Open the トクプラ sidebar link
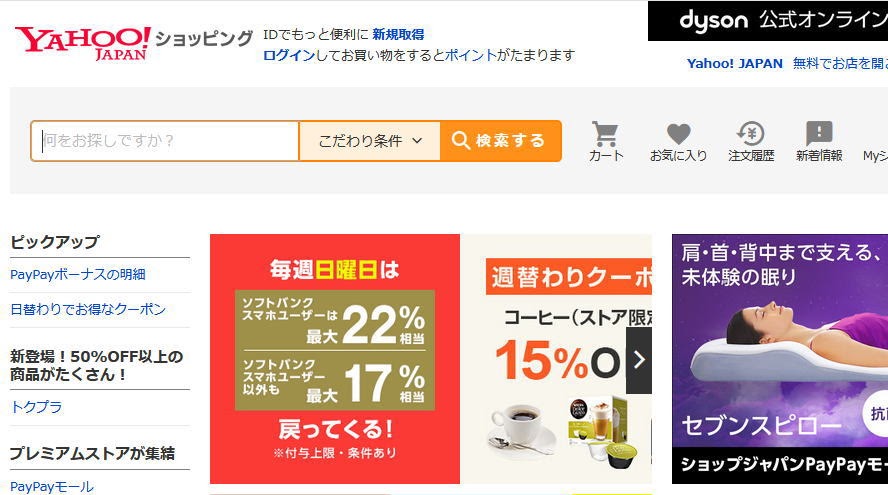Viewport: 888px width, 495px height. pyautogui.click(x=36, y=407)
